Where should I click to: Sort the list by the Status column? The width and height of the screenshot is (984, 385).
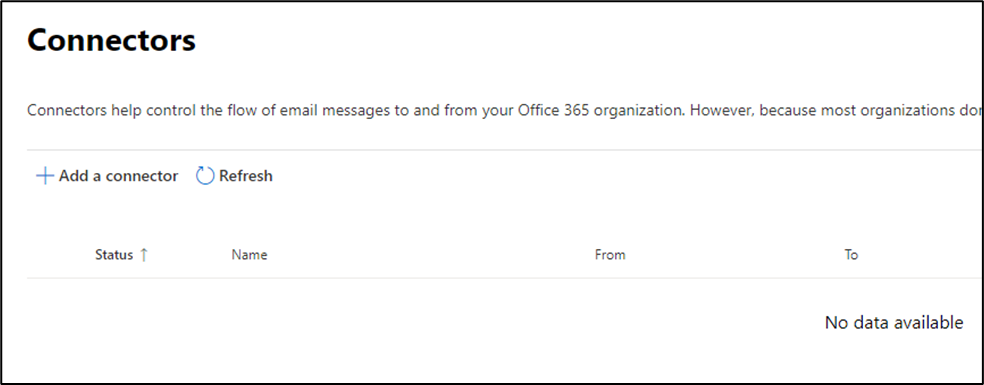(x=114, y=254)
